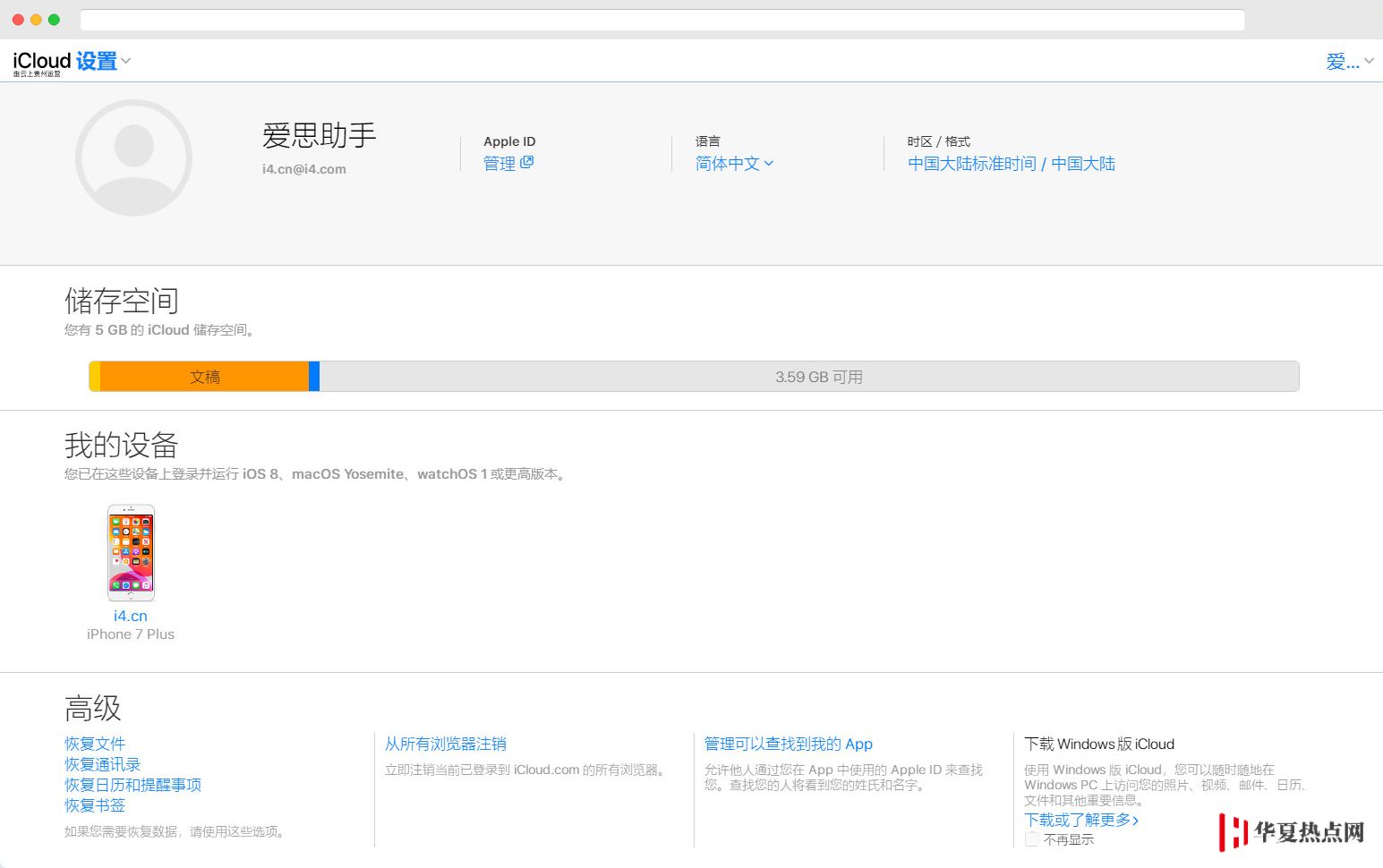The width and height of the screenshot is (1383, 868).
Task: Open 中国大陆标准时间 / 中国大陆 time zone settings
Action: pos(1012,163)
